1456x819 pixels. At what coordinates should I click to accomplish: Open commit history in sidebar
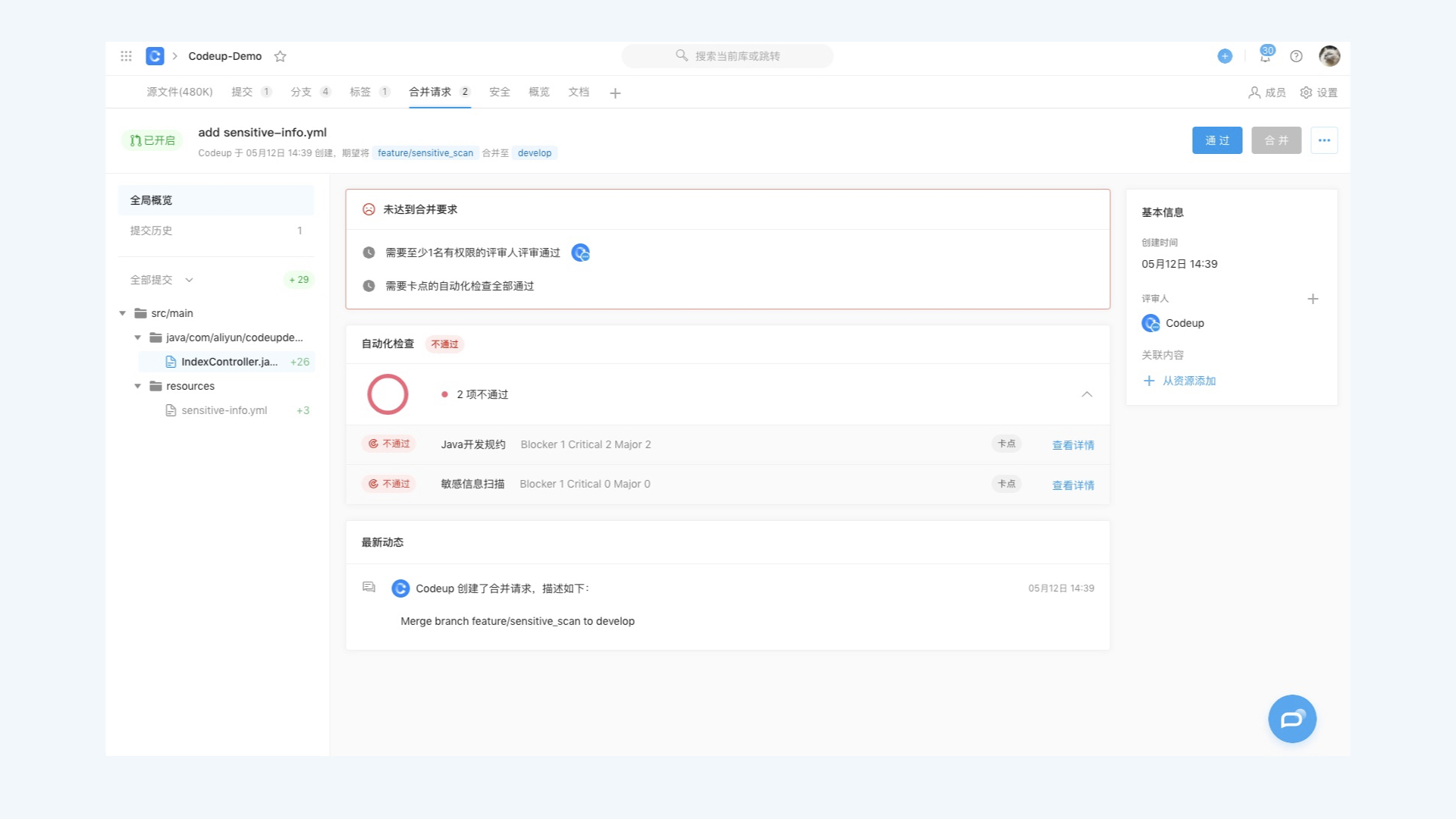point(216,231)
